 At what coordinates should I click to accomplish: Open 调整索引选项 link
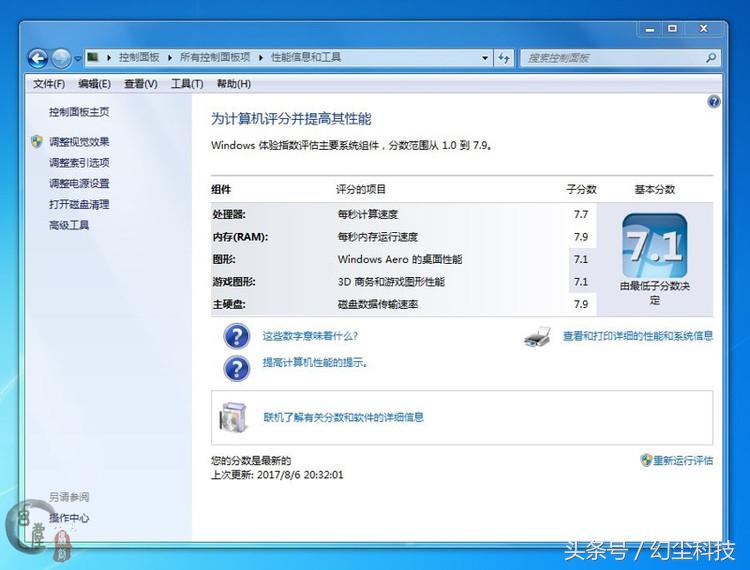(79, 163)
